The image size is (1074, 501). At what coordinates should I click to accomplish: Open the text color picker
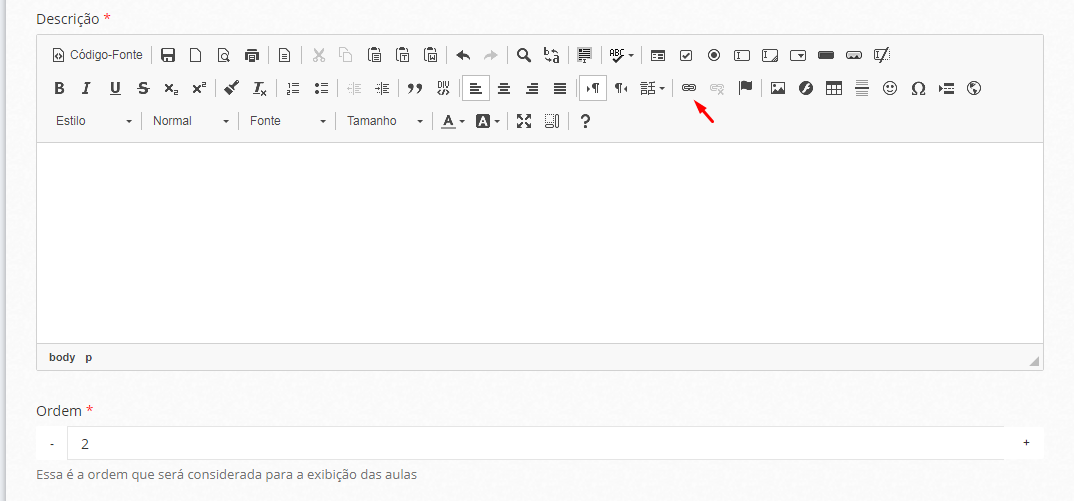453,121
